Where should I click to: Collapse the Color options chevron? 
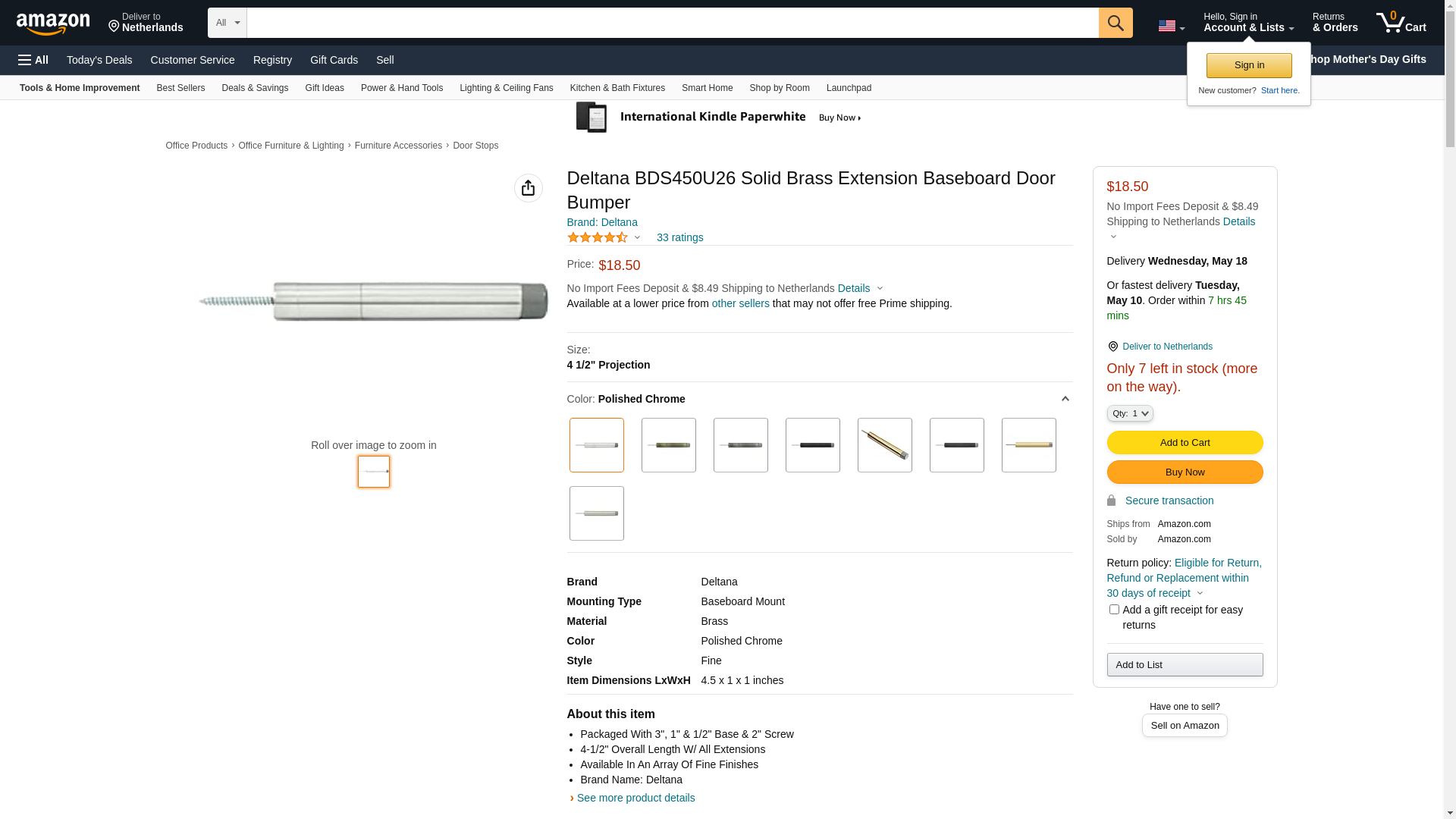(x=1065, y=399)
